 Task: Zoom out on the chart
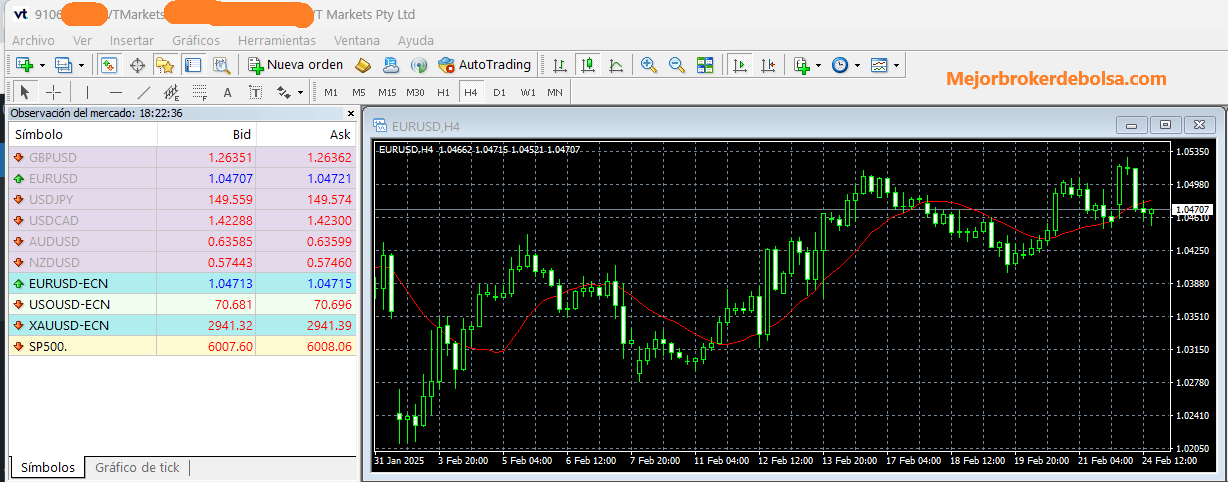(677, 65)
